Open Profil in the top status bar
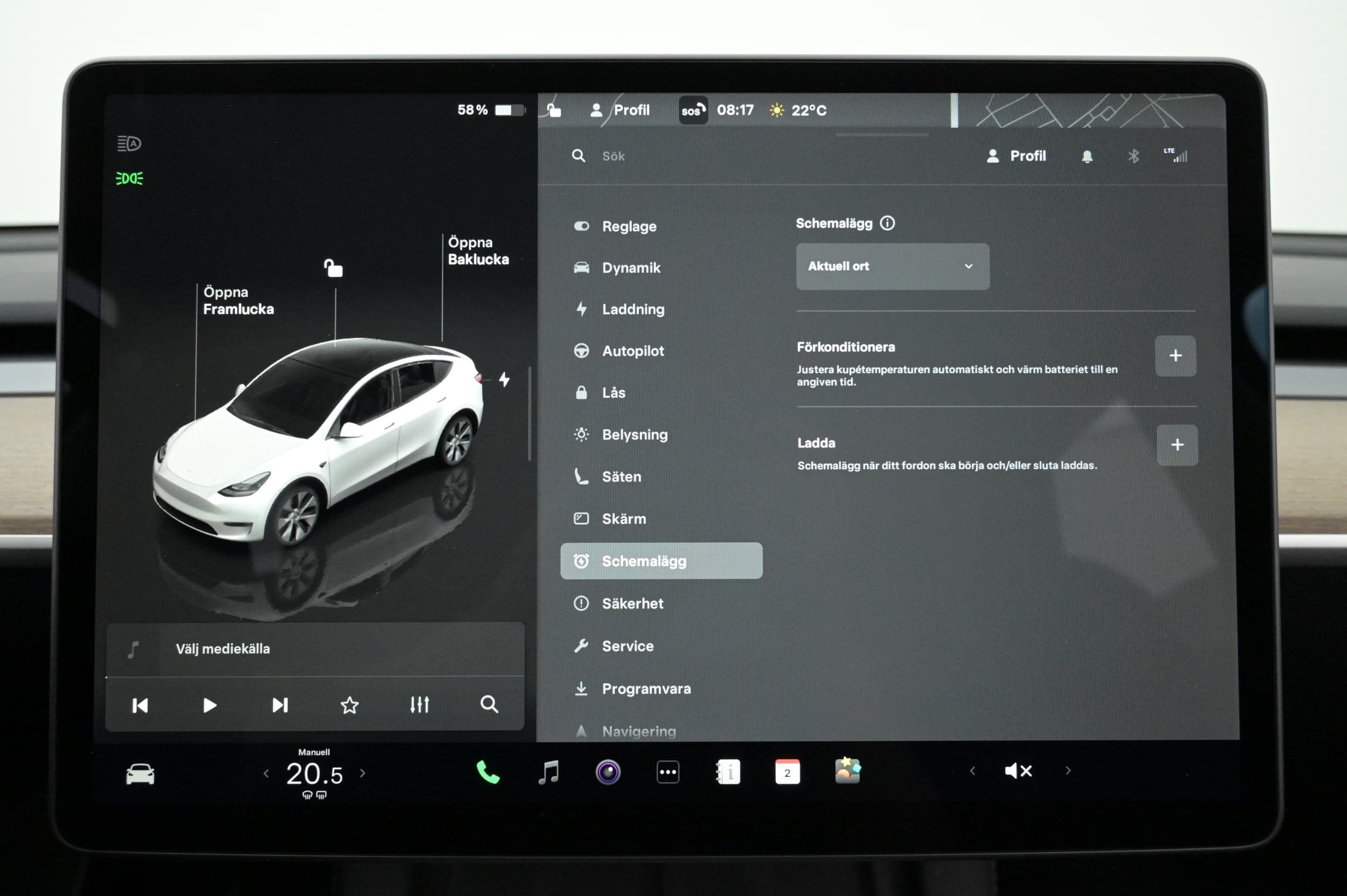The height and width of the screenshot is (896, 1347). click(x=620, y=110)
